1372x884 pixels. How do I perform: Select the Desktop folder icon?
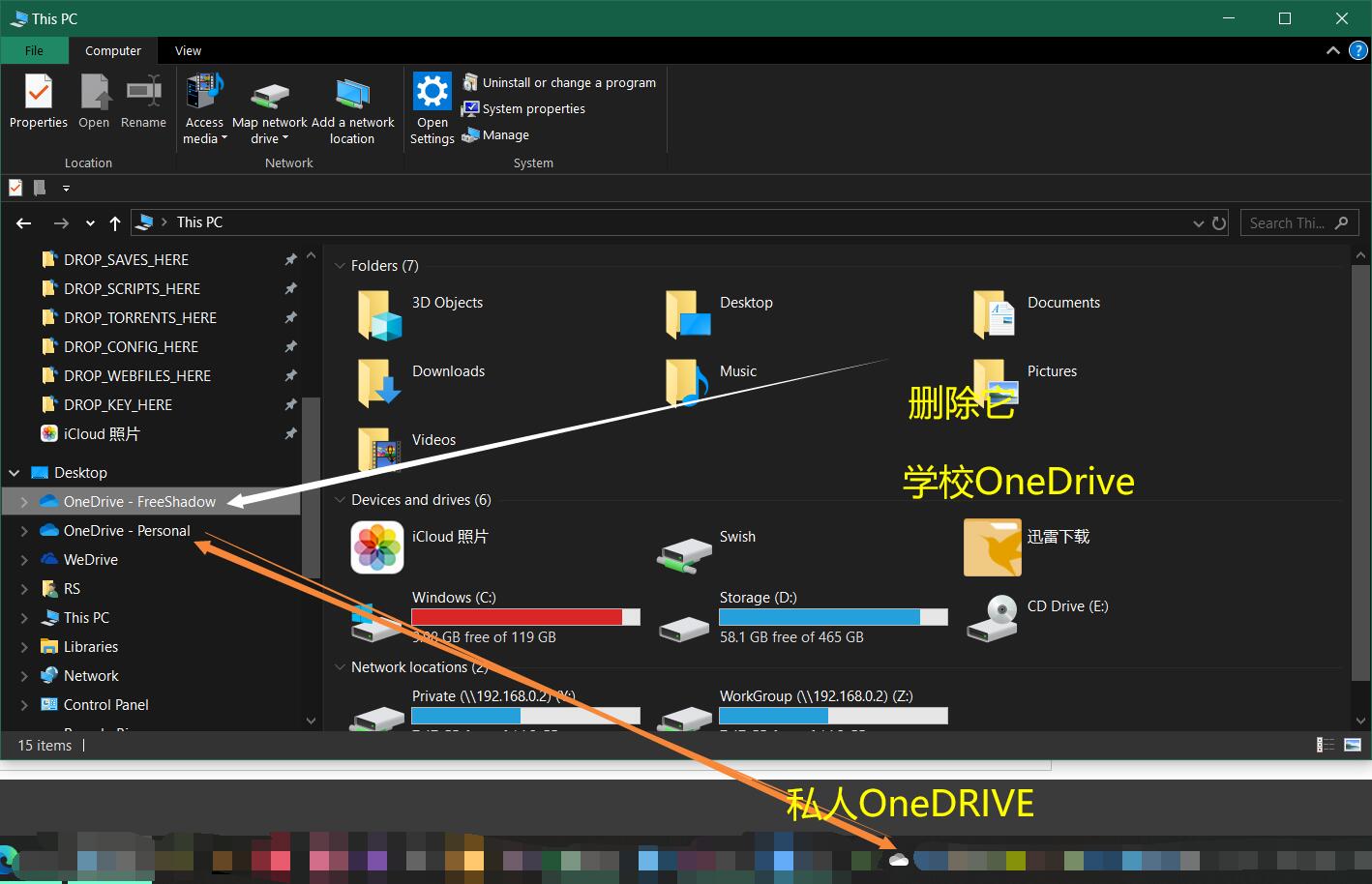coord(688,314)
